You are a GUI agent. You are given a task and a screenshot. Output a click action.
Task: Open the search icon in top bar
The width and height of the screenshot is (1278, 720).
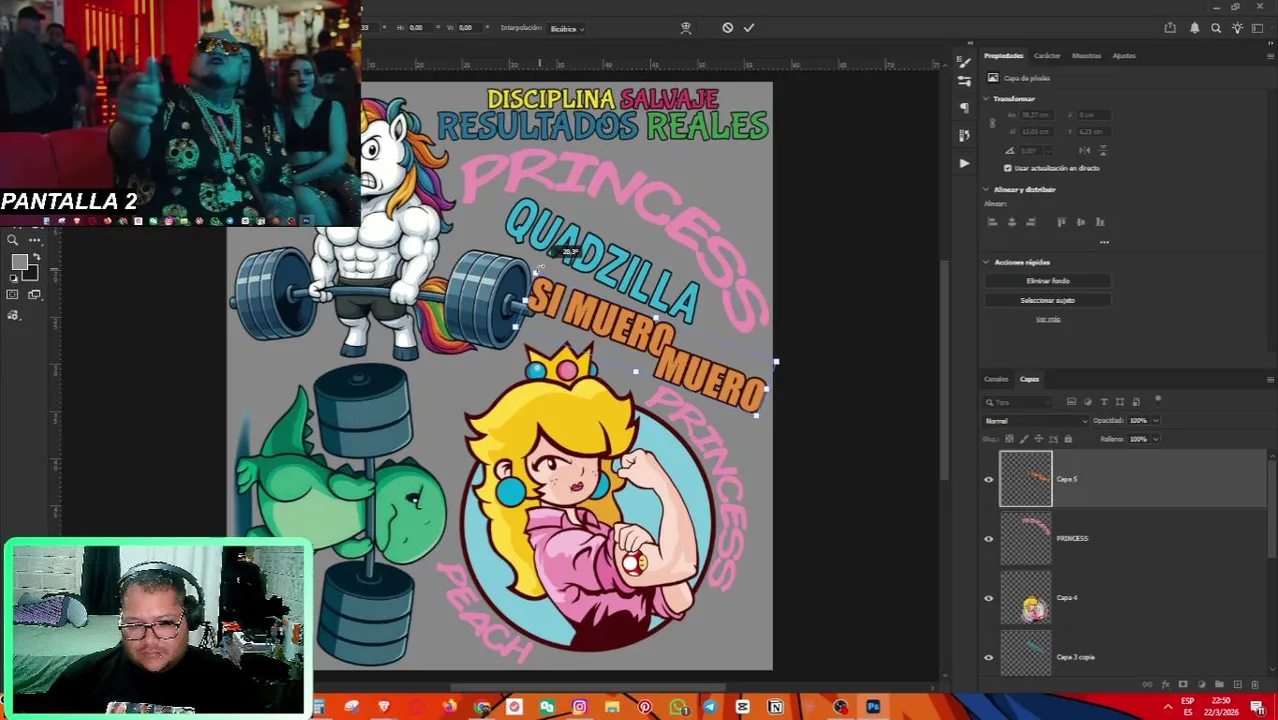click(x=1216, y=28)
